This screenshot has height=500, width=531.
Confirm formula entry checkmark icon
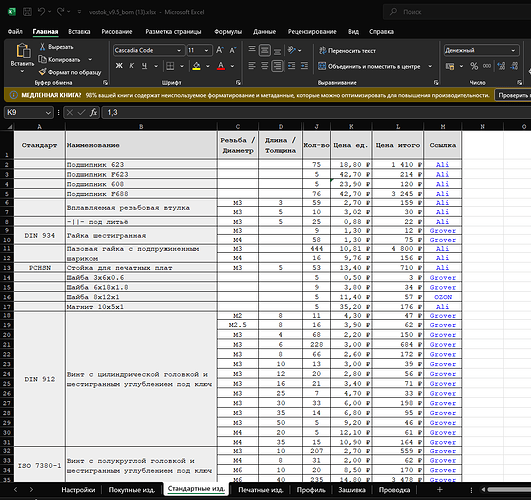click(81, 112)
